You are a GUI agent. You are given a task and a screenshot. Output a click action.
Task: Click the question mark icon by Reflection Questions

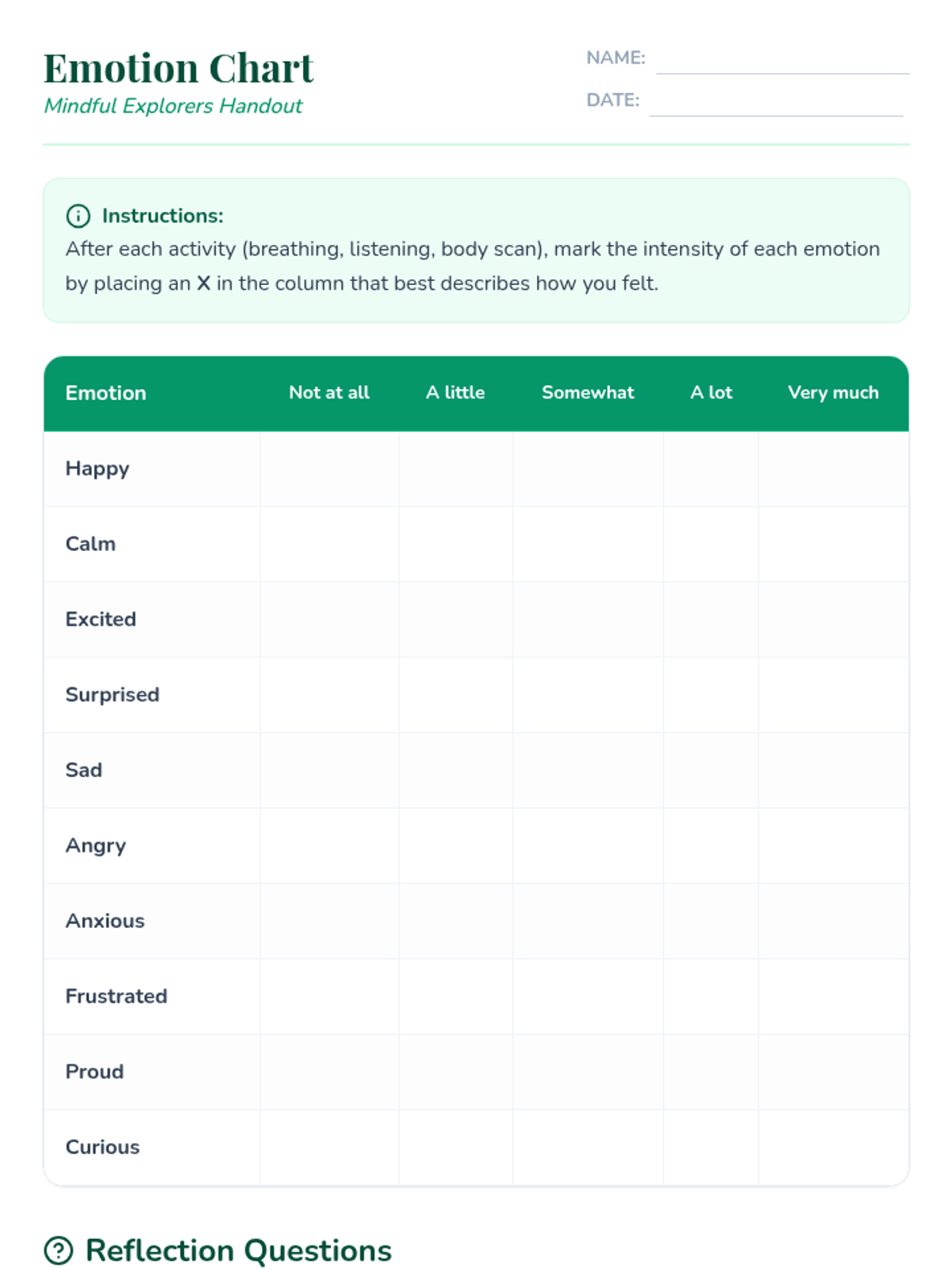tap(59, 1250)
